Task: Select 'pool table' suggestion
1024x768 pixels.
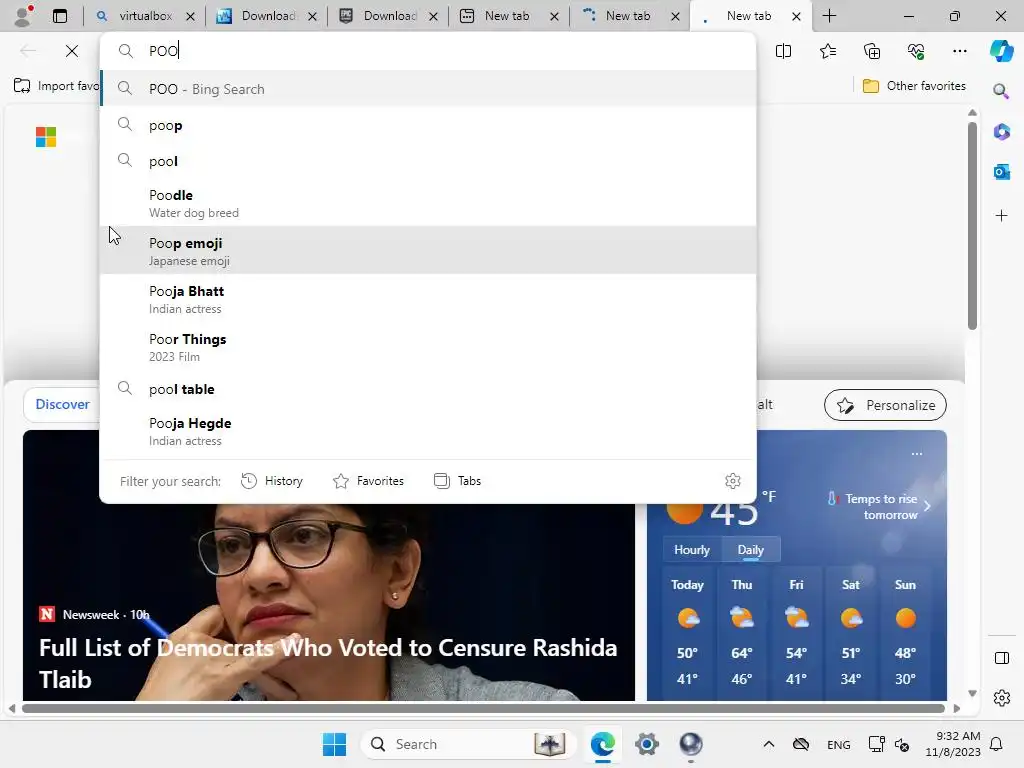Action: 428,389
